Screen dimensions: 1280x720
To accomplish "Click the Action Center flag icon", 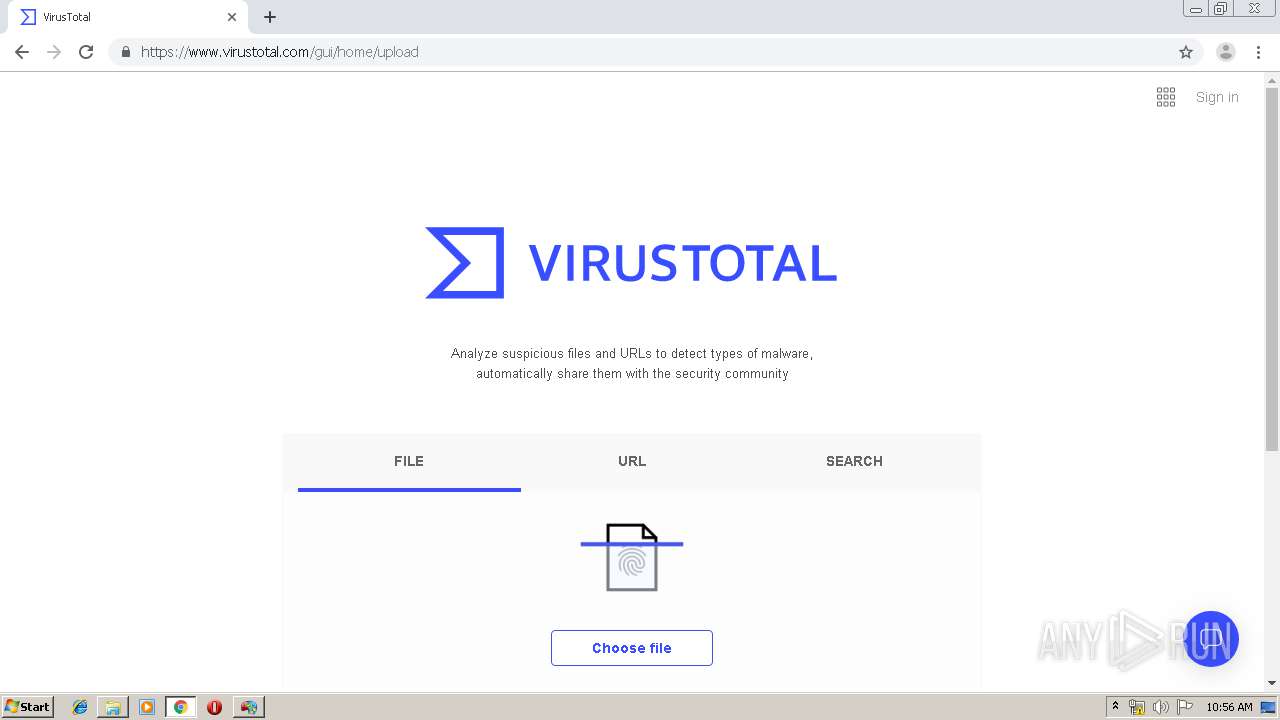I will [1185, 707].
